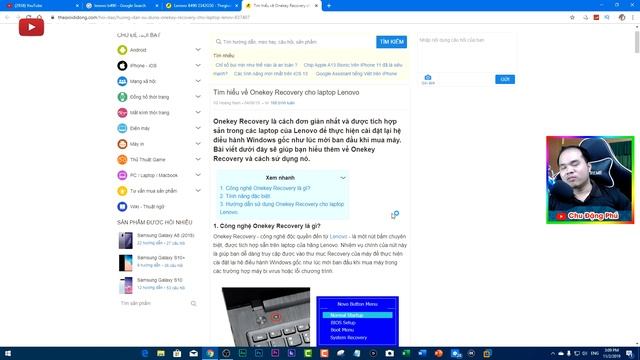Click the Wiki - Thuật ngữ icon

(x=122, y=207)
